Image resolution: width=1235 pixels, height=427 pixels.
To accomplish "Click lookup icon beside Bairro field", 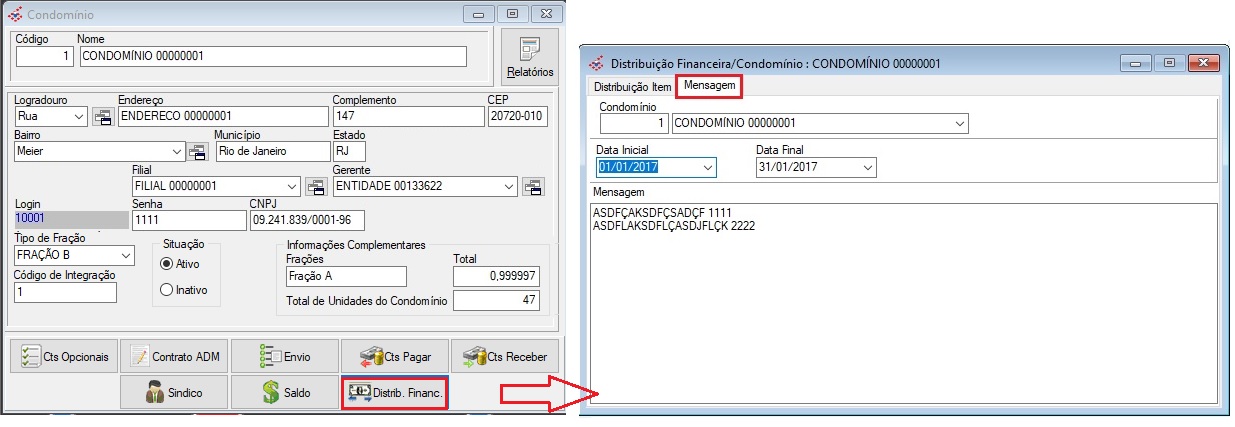I will 198,152.
